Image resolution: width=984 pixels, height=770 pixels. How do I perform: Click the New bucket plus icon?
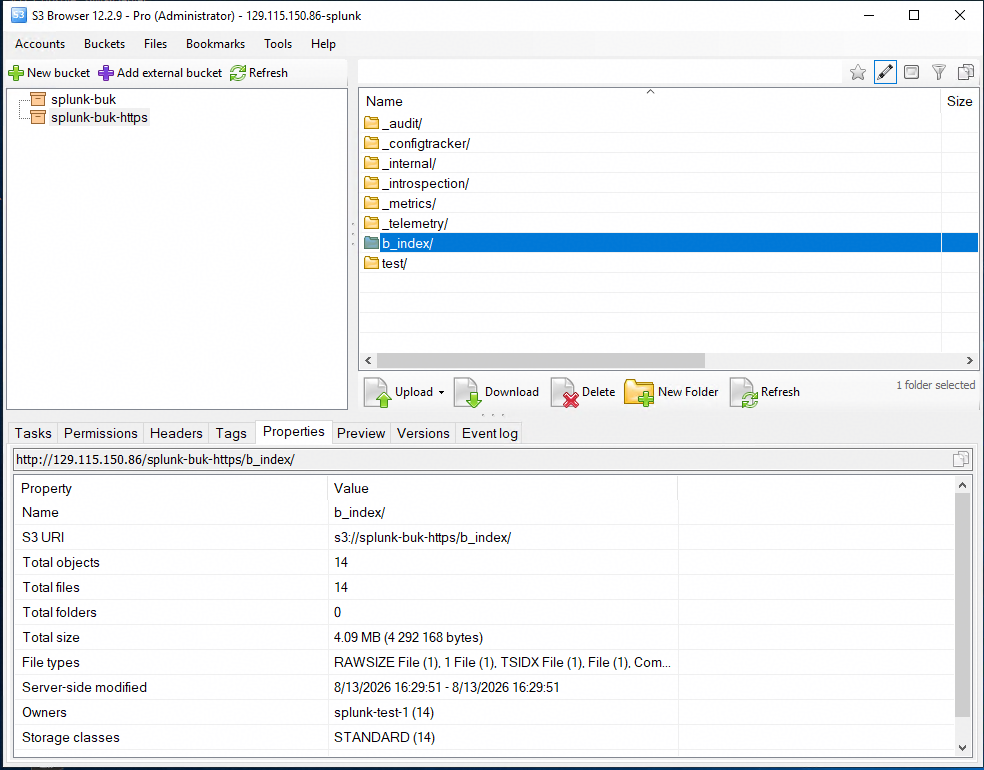point(16,73)
